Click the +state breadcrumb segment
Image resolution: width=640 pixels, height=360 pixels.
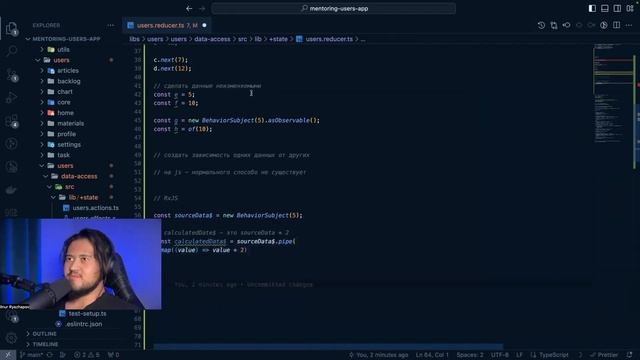tap(278, 39)
